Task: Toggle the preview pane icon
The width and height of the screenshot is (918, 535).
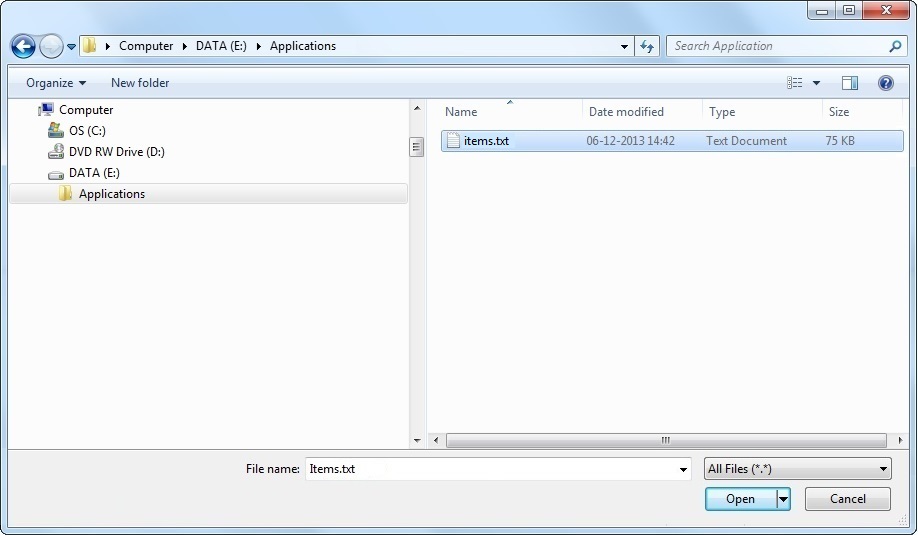Action: 850,83
